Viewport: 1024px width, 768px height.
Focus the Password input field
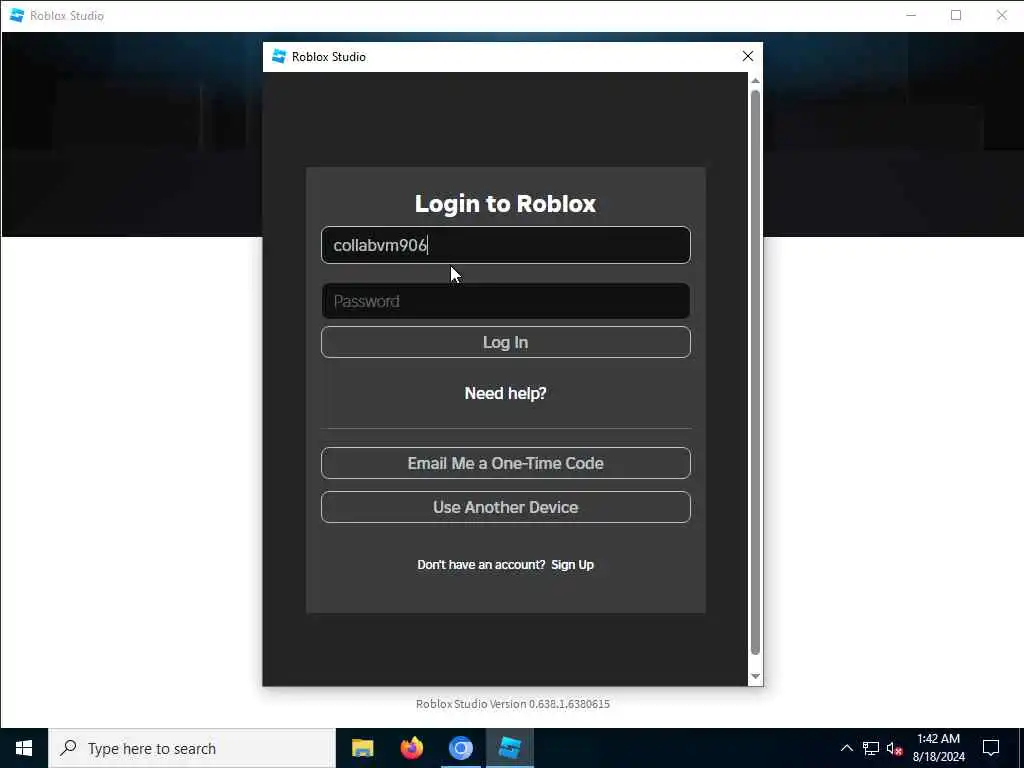coord(505,301)
